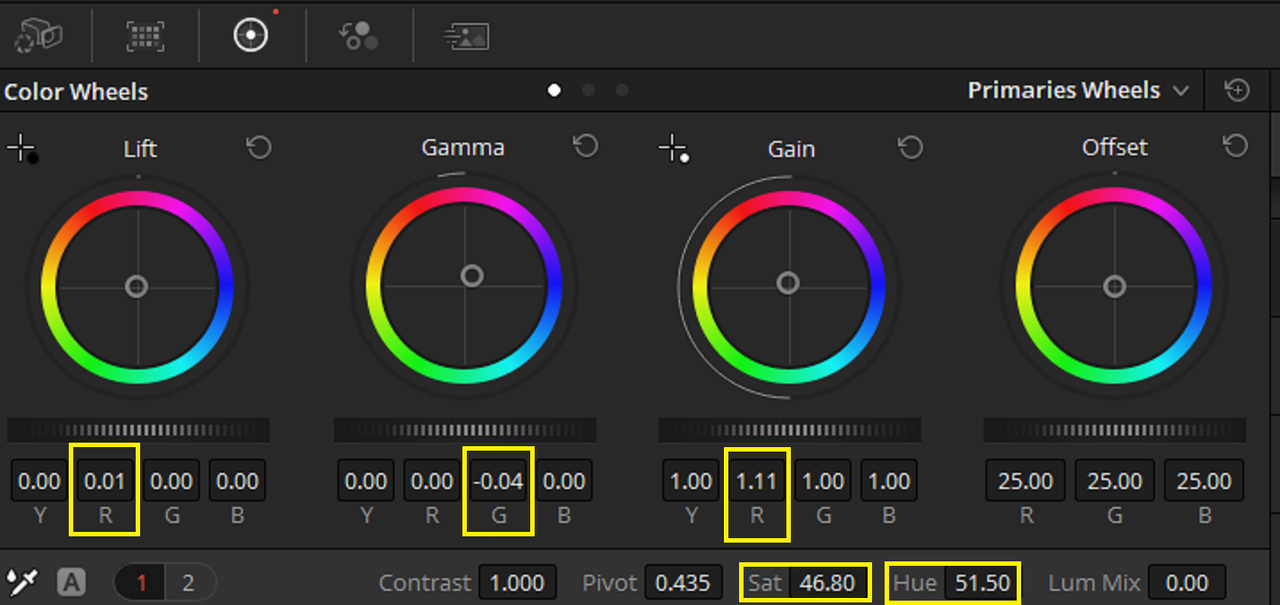Click the Hue value field

pos(980,582)
